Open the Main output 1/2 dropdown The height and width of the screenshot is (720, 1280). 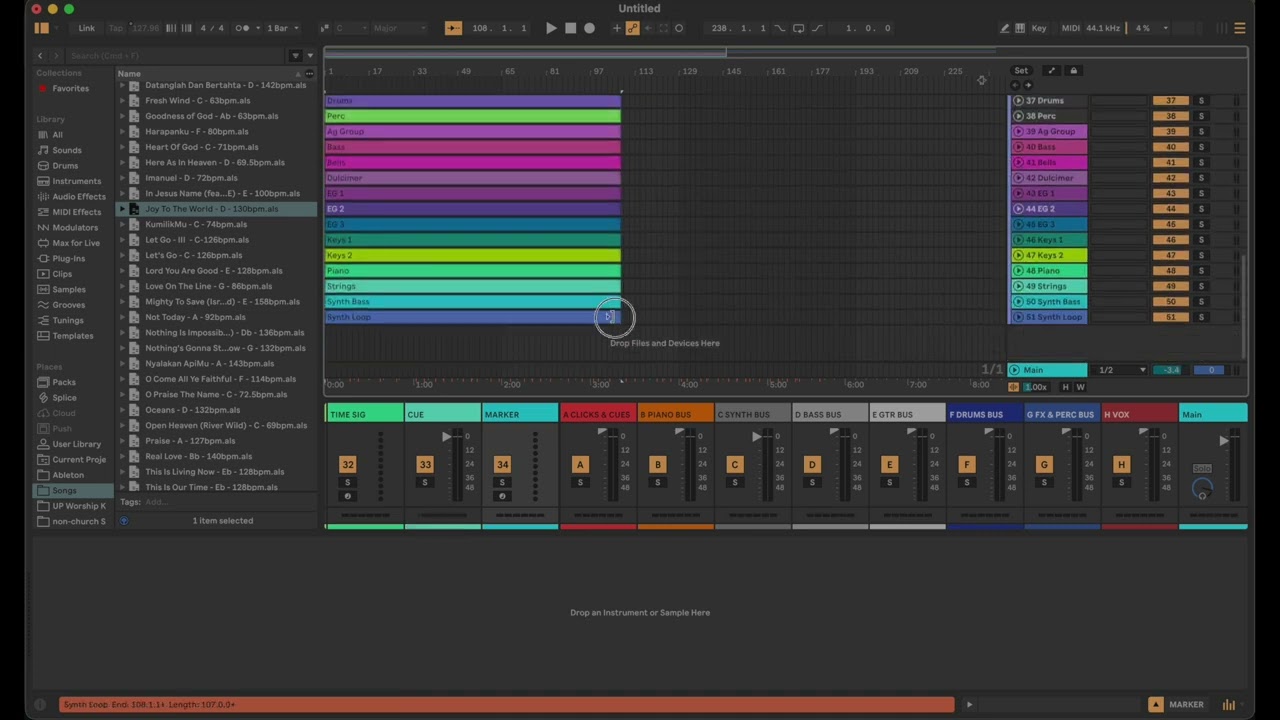1121,370
